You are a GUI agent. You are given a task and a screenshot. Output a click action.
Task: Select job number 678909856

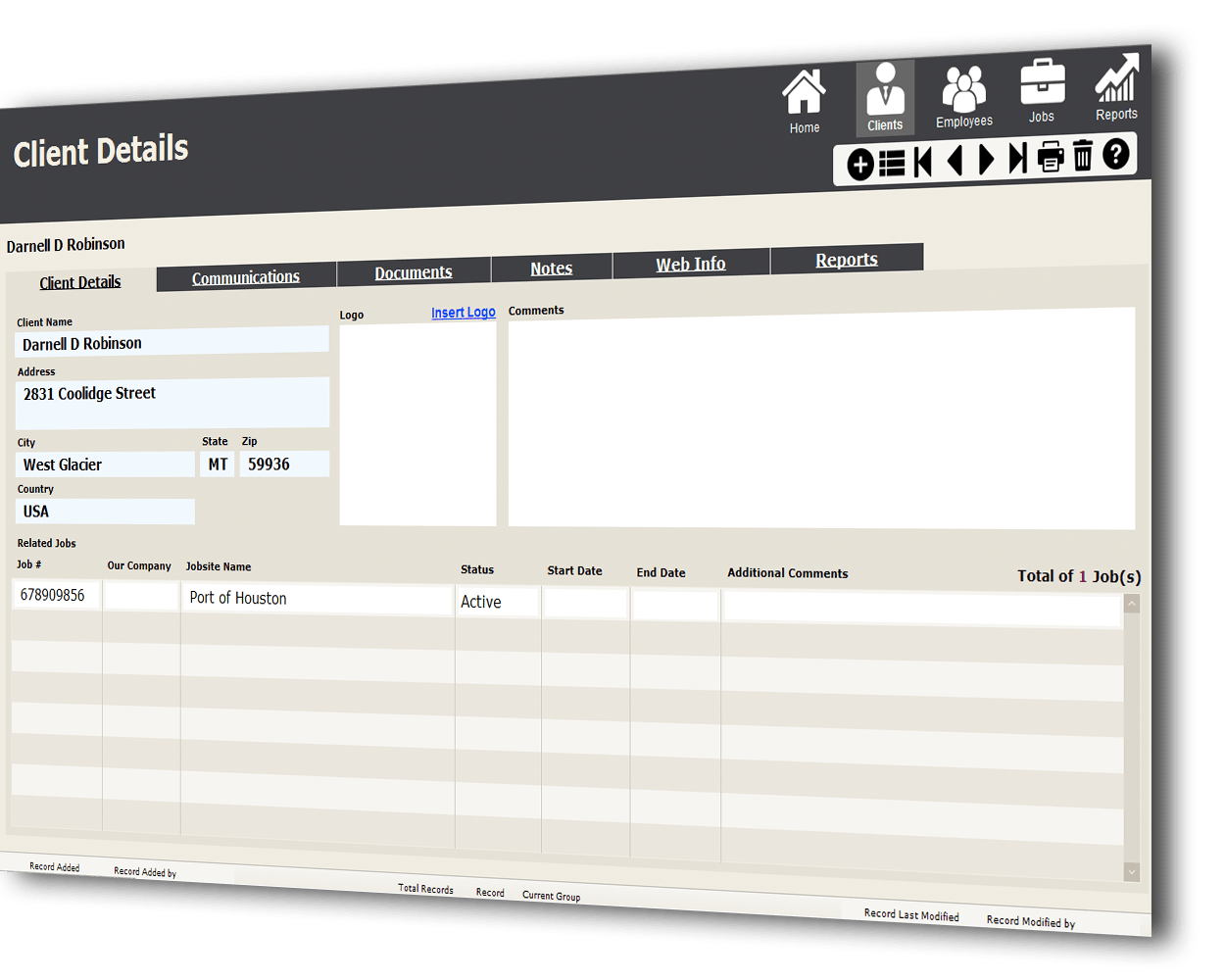pos(57,595)
